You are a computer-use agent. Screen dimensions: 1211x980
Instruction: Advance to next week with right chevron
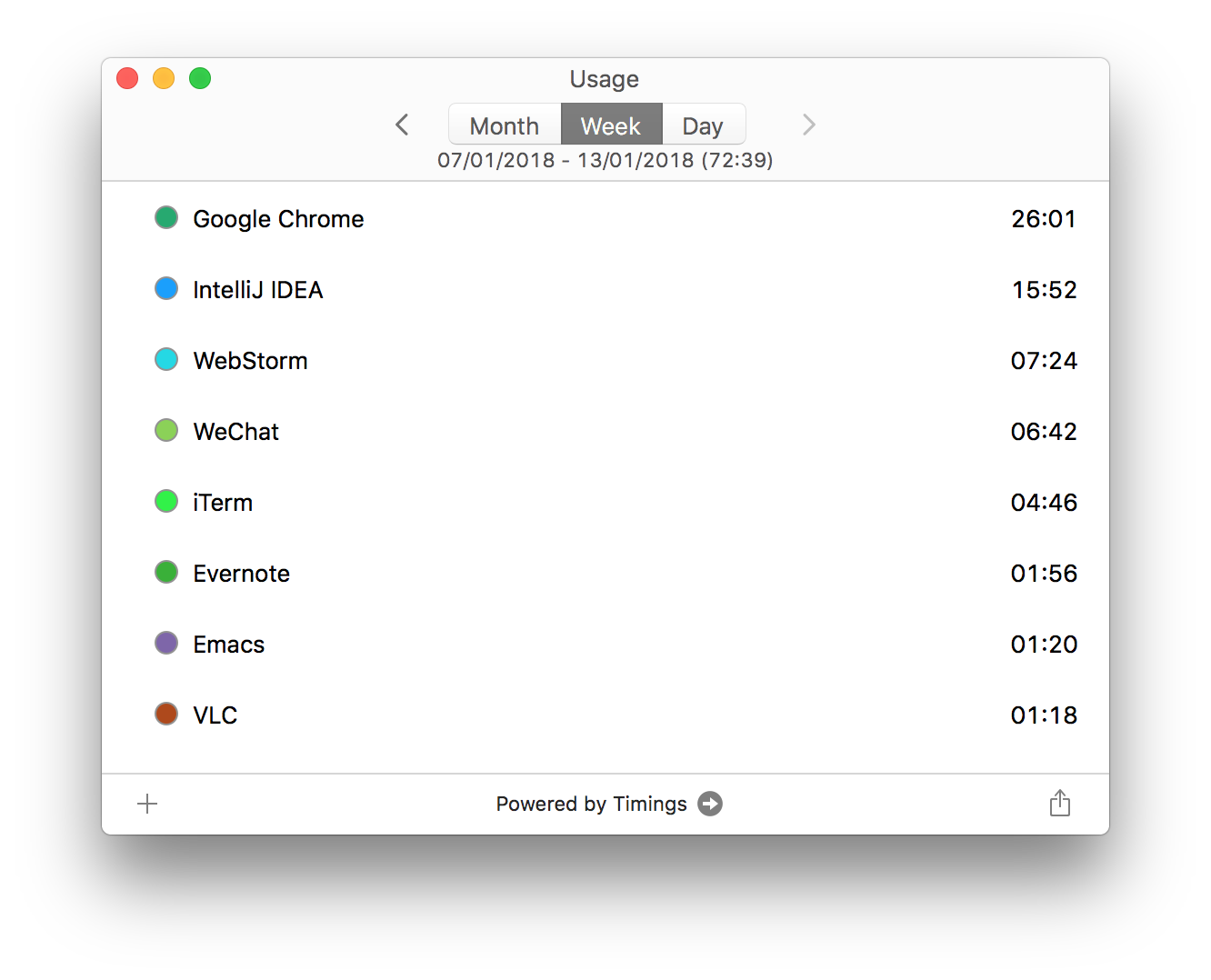click(808, 125)
